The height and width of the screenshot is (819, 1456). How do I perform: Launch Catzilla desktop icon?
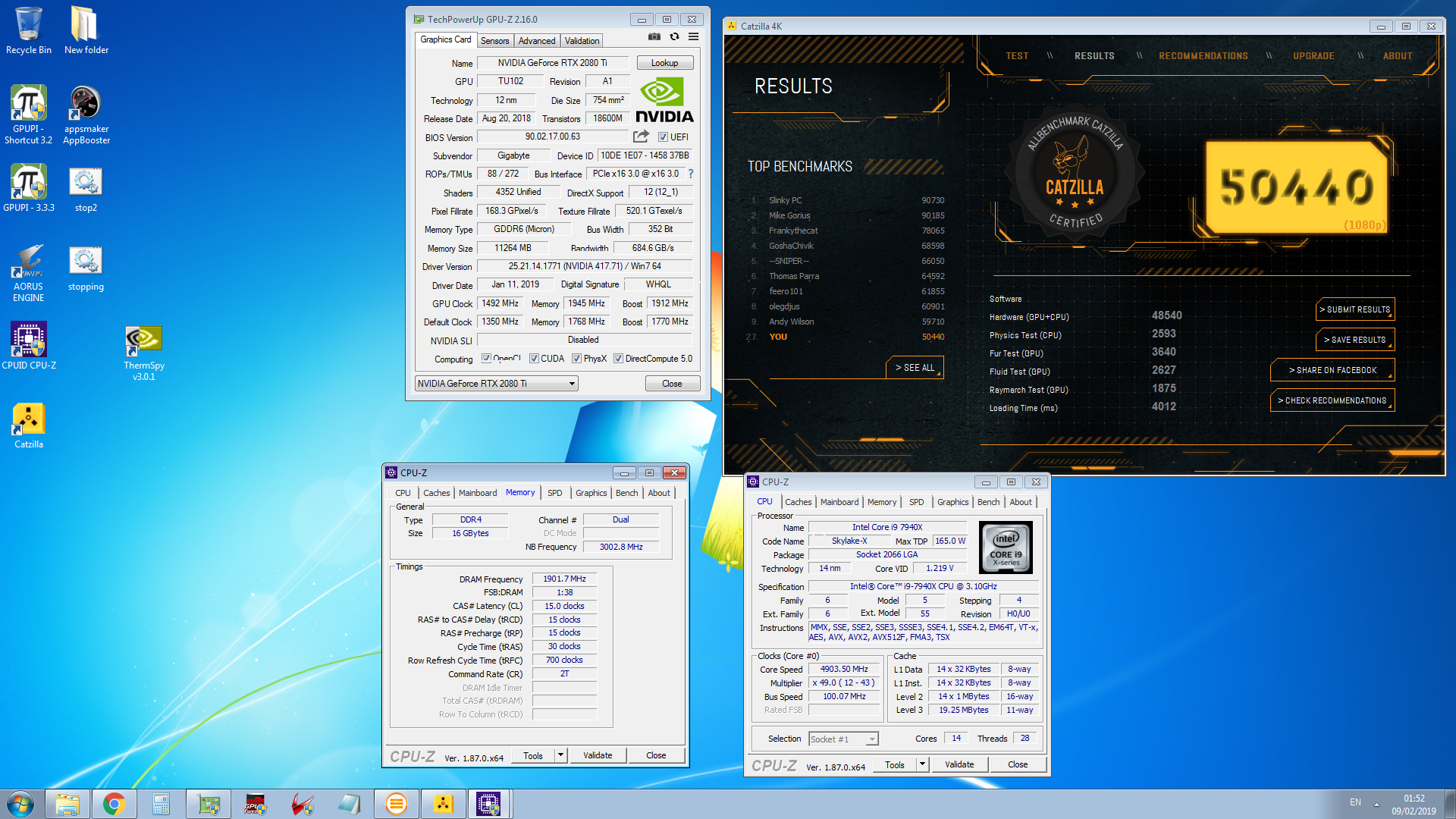tap(29, 425)
